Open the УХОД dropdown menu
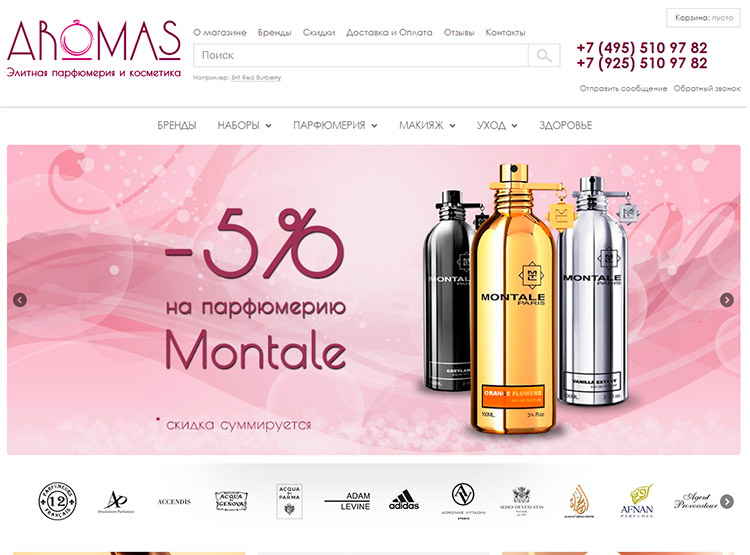750x555 pixels. click(497, 125)
